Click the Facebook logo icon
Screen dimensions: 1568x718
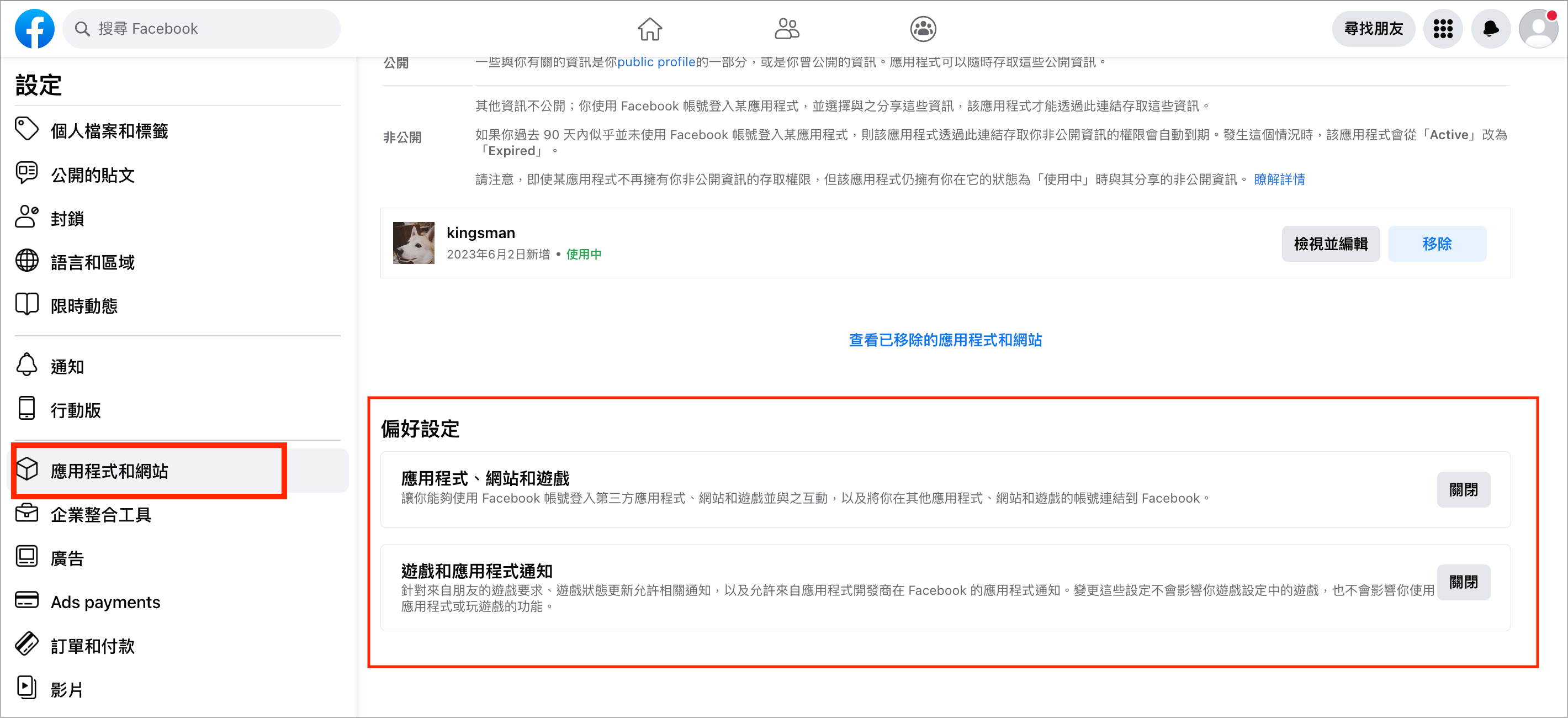tap(35, 29)
